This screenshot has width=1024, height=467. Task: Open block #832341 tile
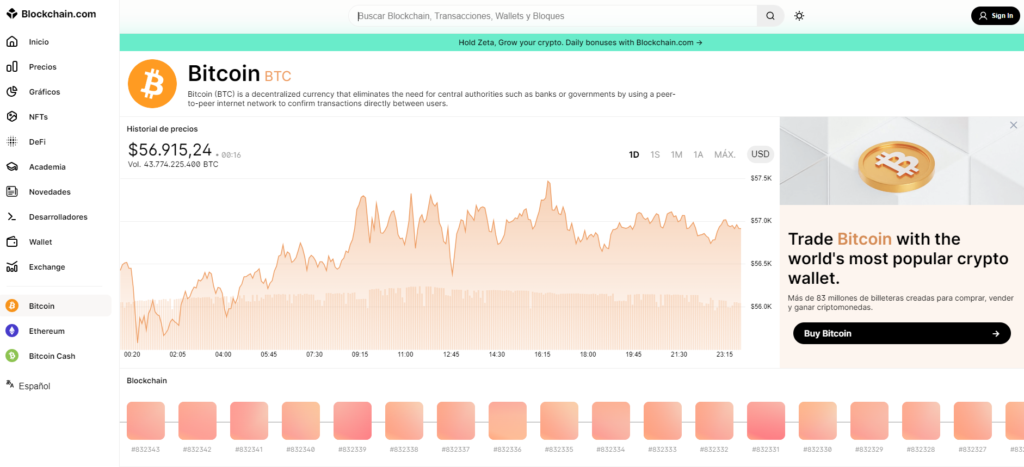click(249, 421)
